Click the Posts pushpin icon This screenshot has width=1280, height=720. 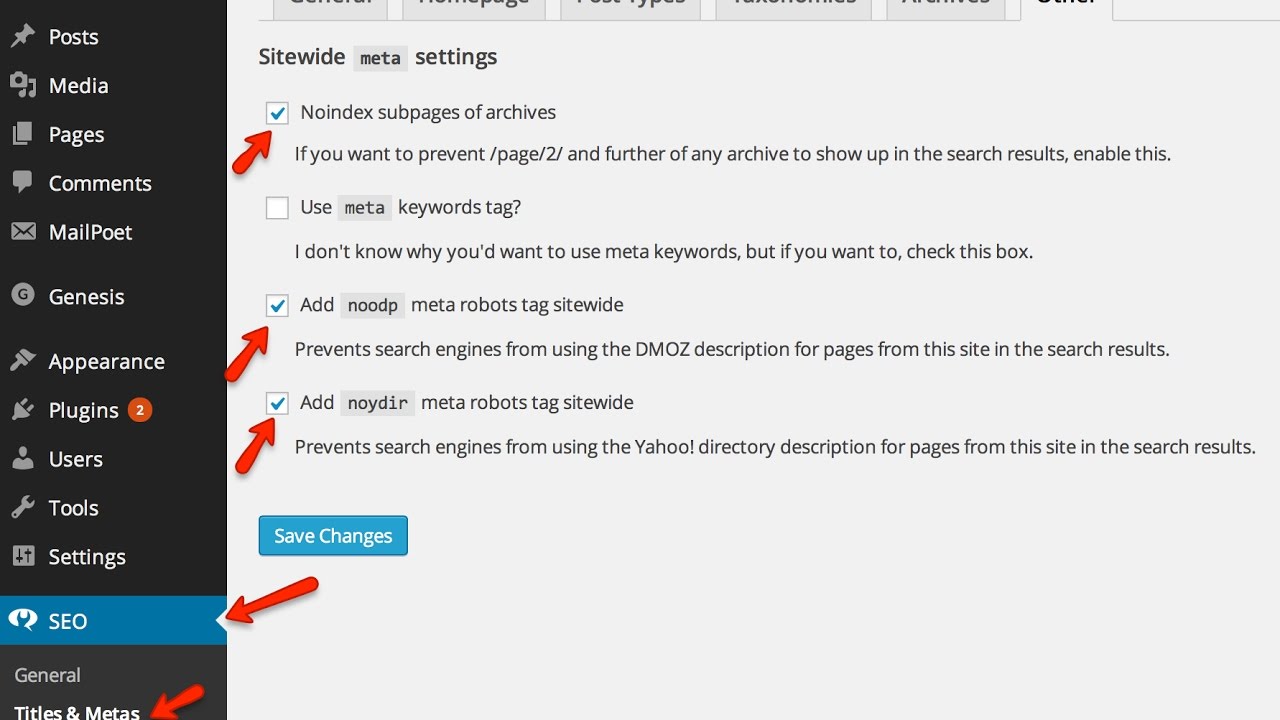(x=22, y=37)
